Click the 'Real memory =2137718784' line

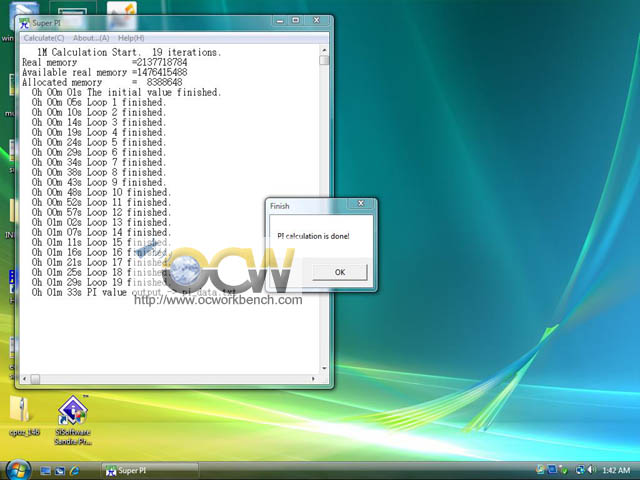pyautogui.click(x=104, y=62)
